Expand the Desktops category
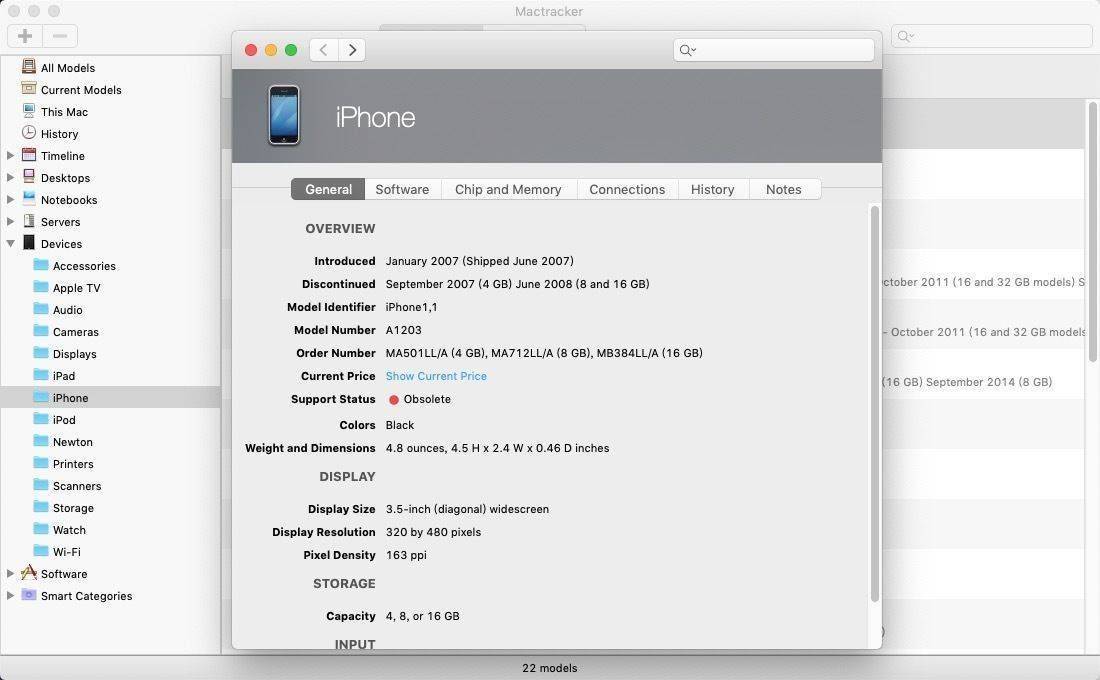 (11, 178)
